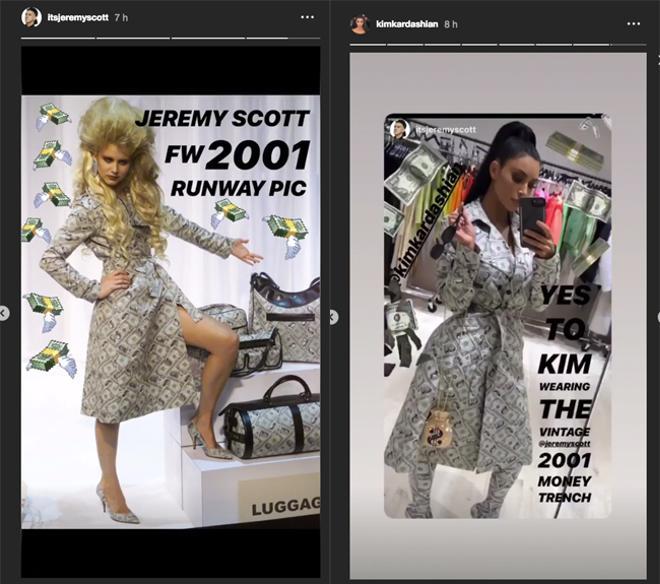
Task: Tap the runway photo in itsjeremyscott story
Action: coord(170,312)
